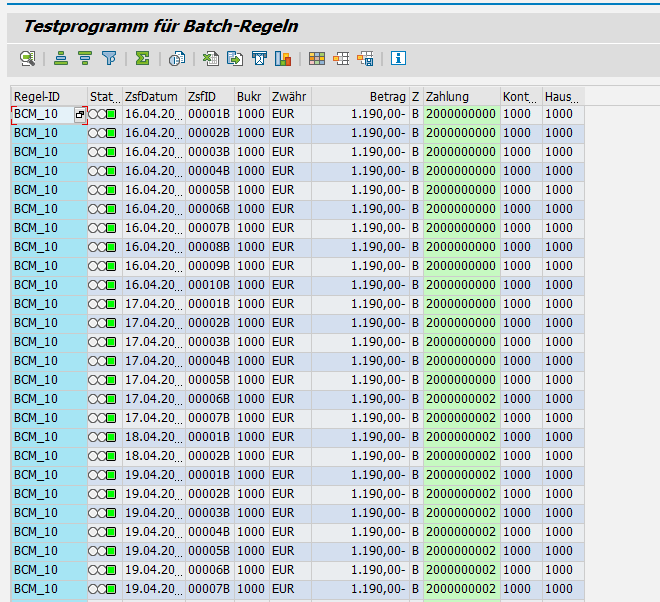This screenshot has width=660, height=602.
Task: Sort the list in descending order
Action: (x=85, y=58)
